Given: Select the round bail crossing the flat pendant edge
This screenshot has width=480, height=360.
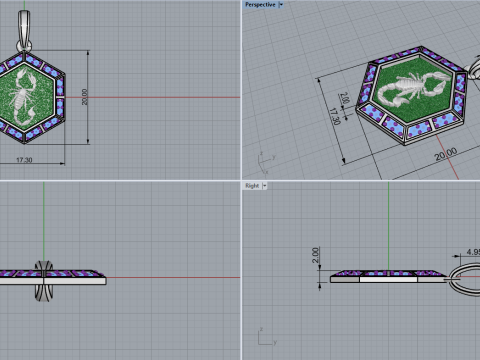Looking at the screenshot, I should [44, 281].
